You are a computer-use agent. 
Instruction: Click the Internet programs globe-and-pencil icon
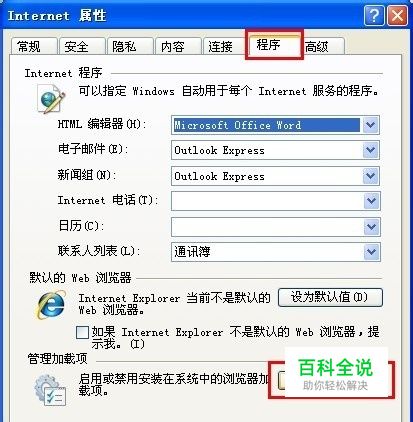coord(51,98)
